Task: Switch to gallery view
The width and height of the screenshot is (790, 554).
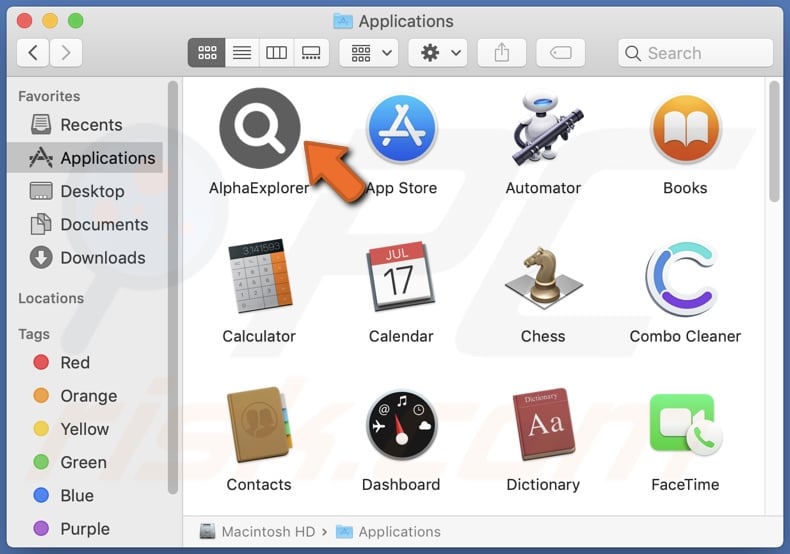Action: (311, 52)
